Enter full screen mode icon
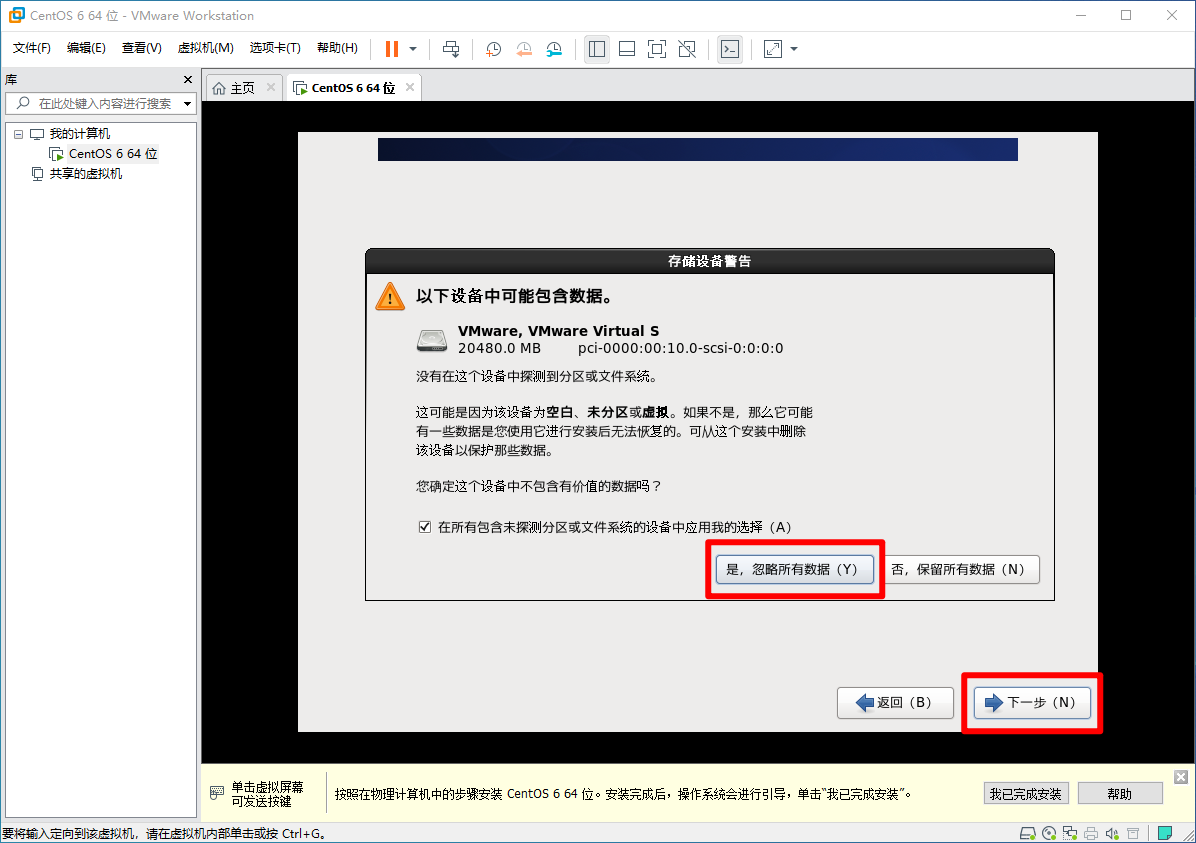 point(657,49)
